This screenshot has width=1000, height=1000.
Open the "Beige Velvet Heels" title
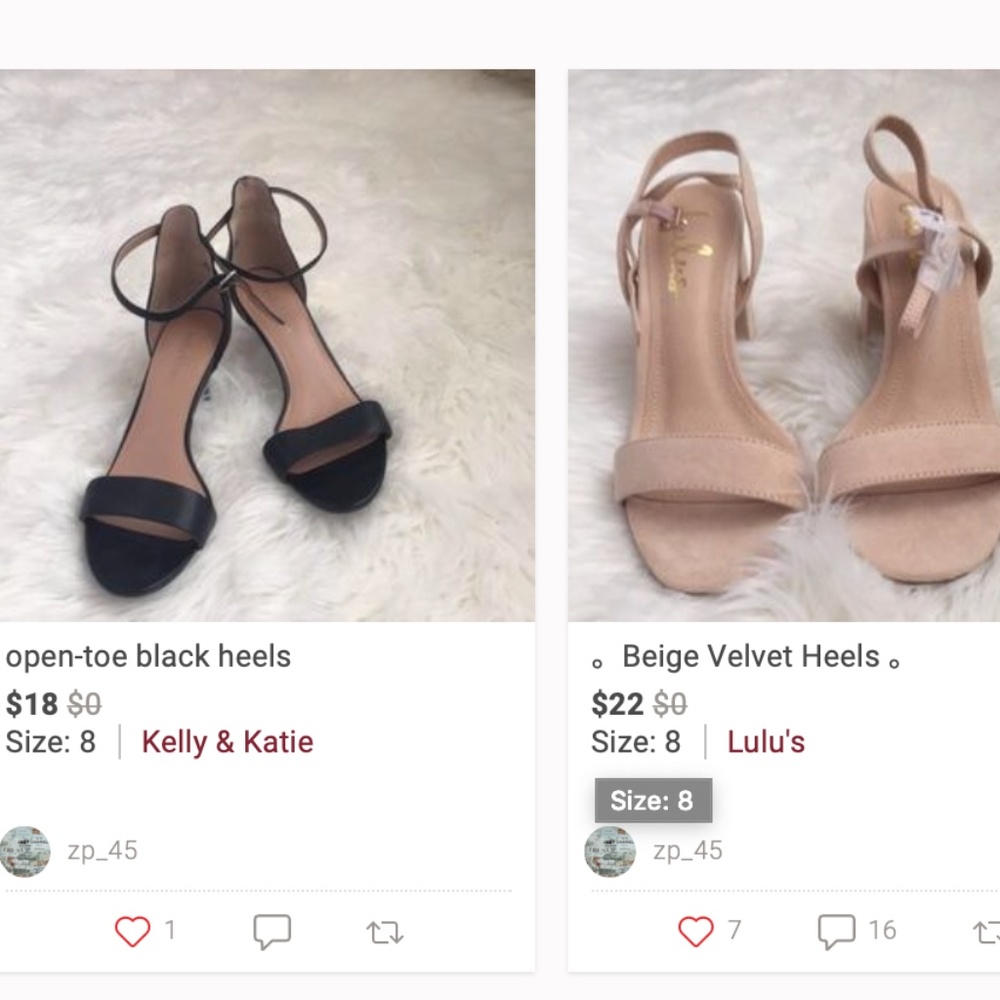[750, 657]
